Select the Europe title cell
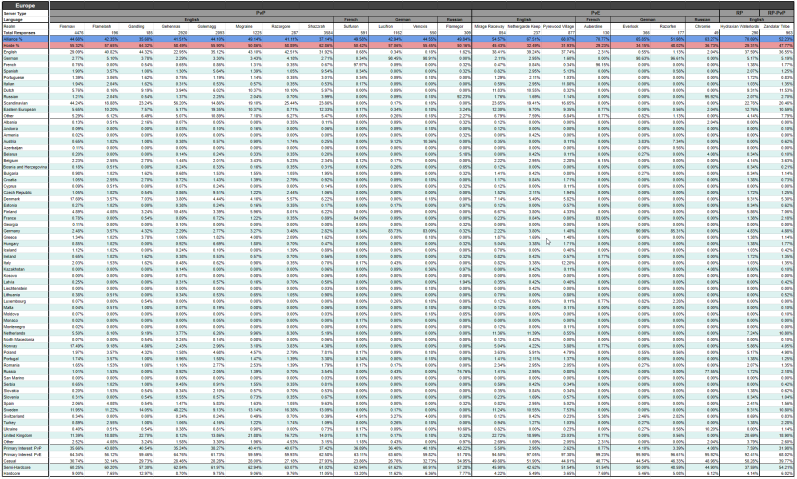Screen dimensions: 797x479 [x=25, y=6]
